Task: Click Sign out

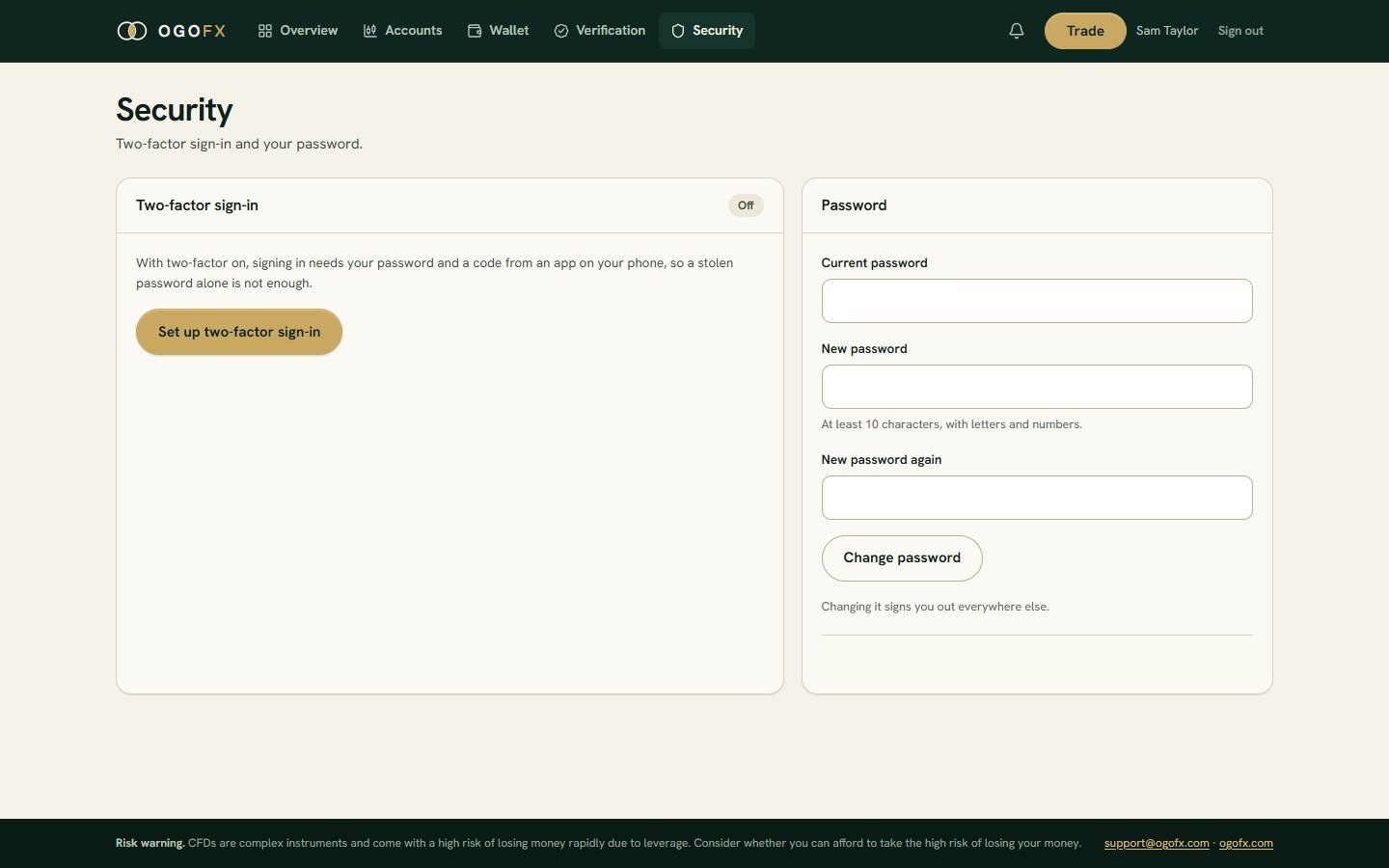Action: (x=1240, y=31)
